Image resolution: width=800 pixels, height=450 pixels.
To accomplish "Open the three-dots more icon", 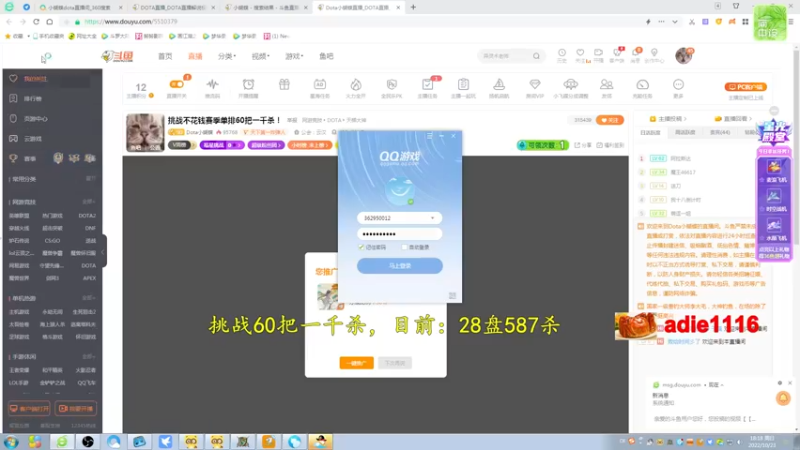I will [x=678, y=84].
